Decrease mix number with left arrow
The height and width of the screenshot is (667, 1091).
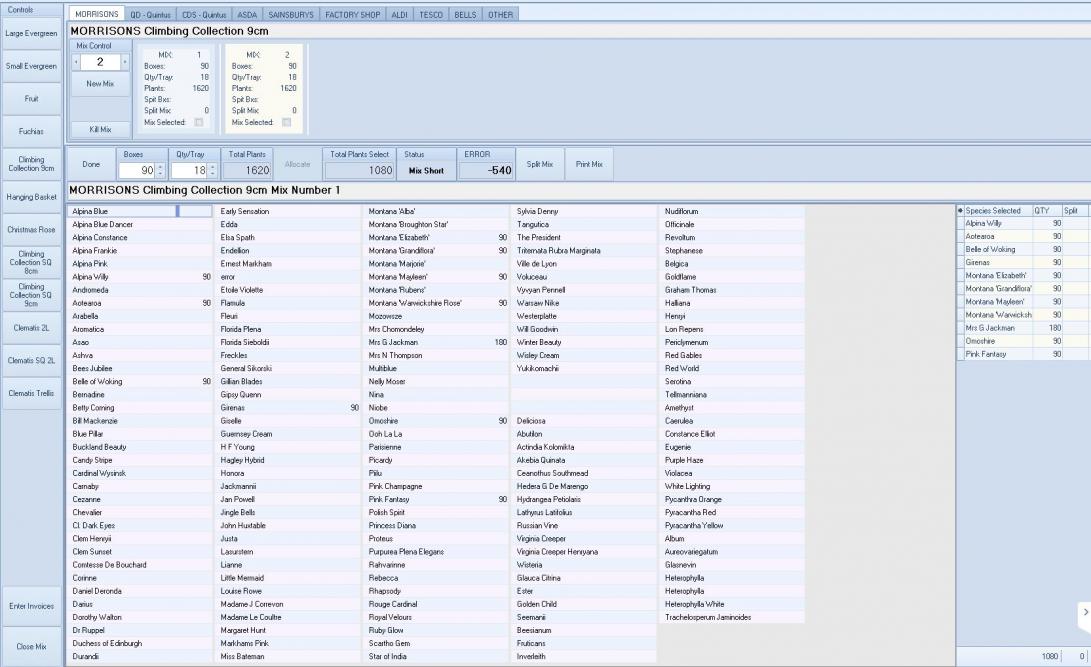point(76,62)
